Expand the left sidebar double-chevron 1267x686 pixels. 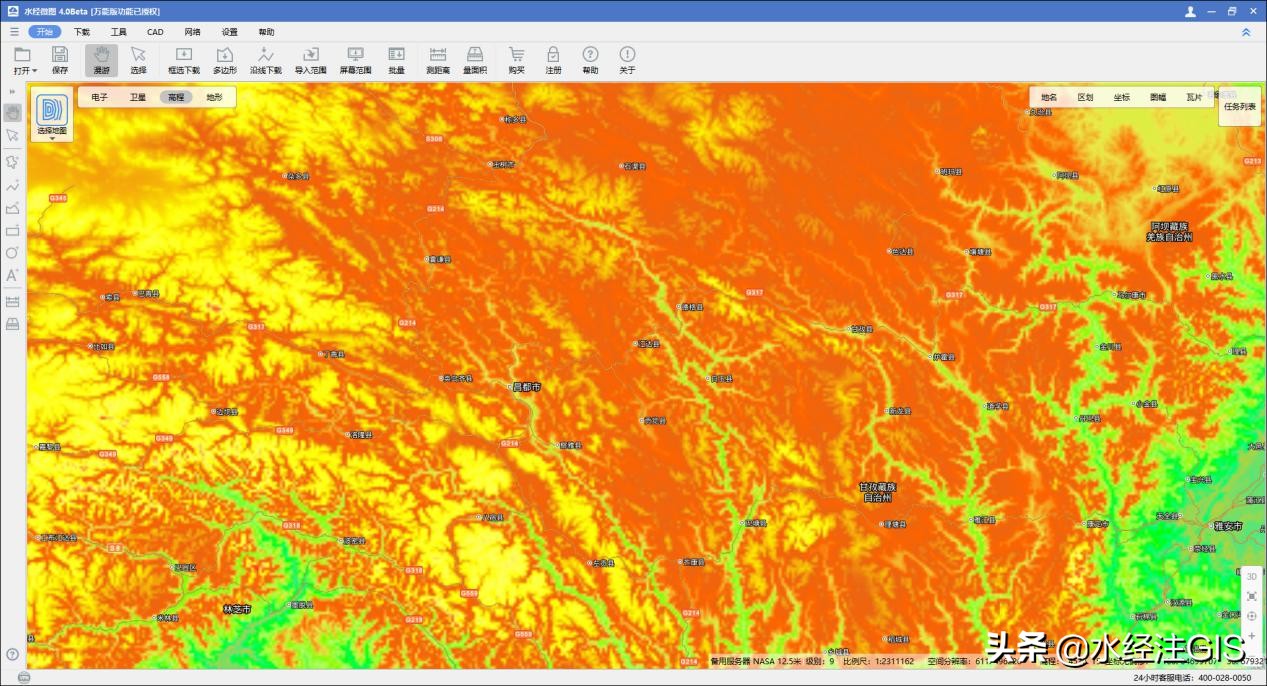(13, 92)
